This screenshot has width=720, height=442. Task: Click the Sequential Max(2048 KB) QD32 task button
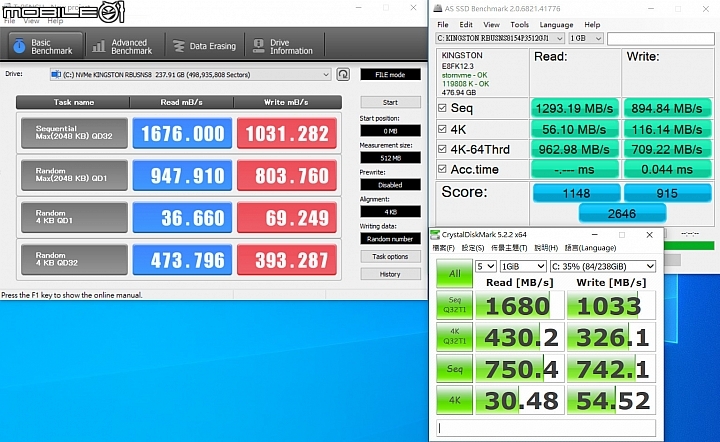pyautogui.click(x=74, y=133)
